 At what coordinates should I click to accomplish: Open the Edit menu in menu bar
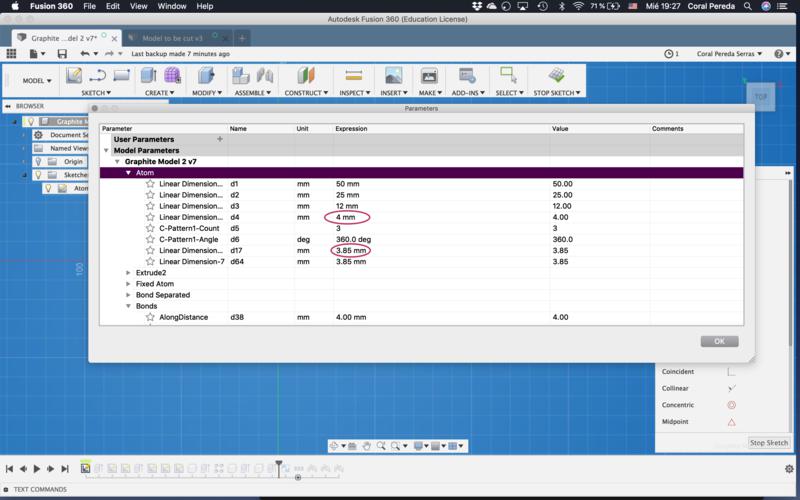[113, 6]
